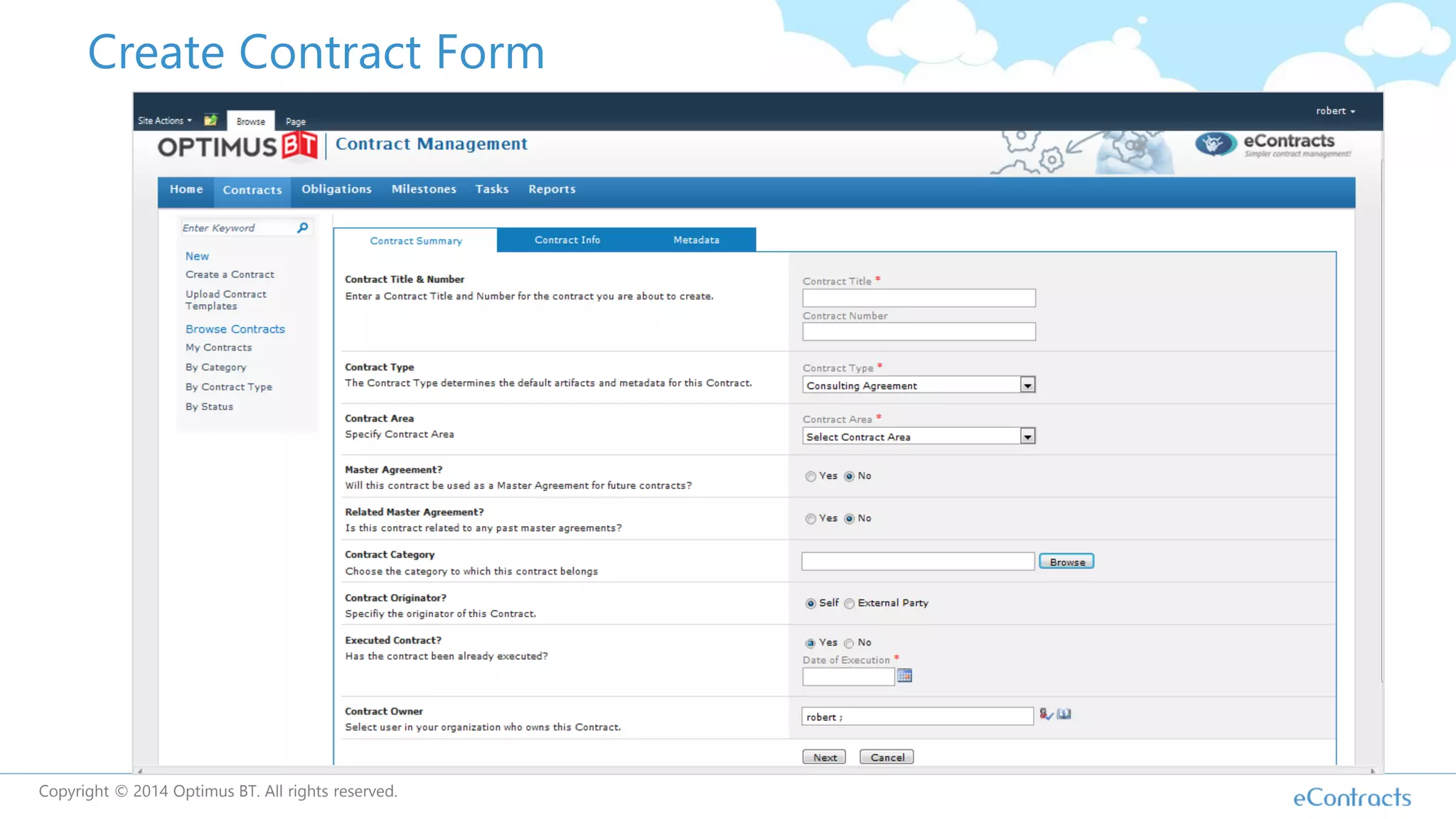Select Yes for Executed Contract

coord(810,643)
